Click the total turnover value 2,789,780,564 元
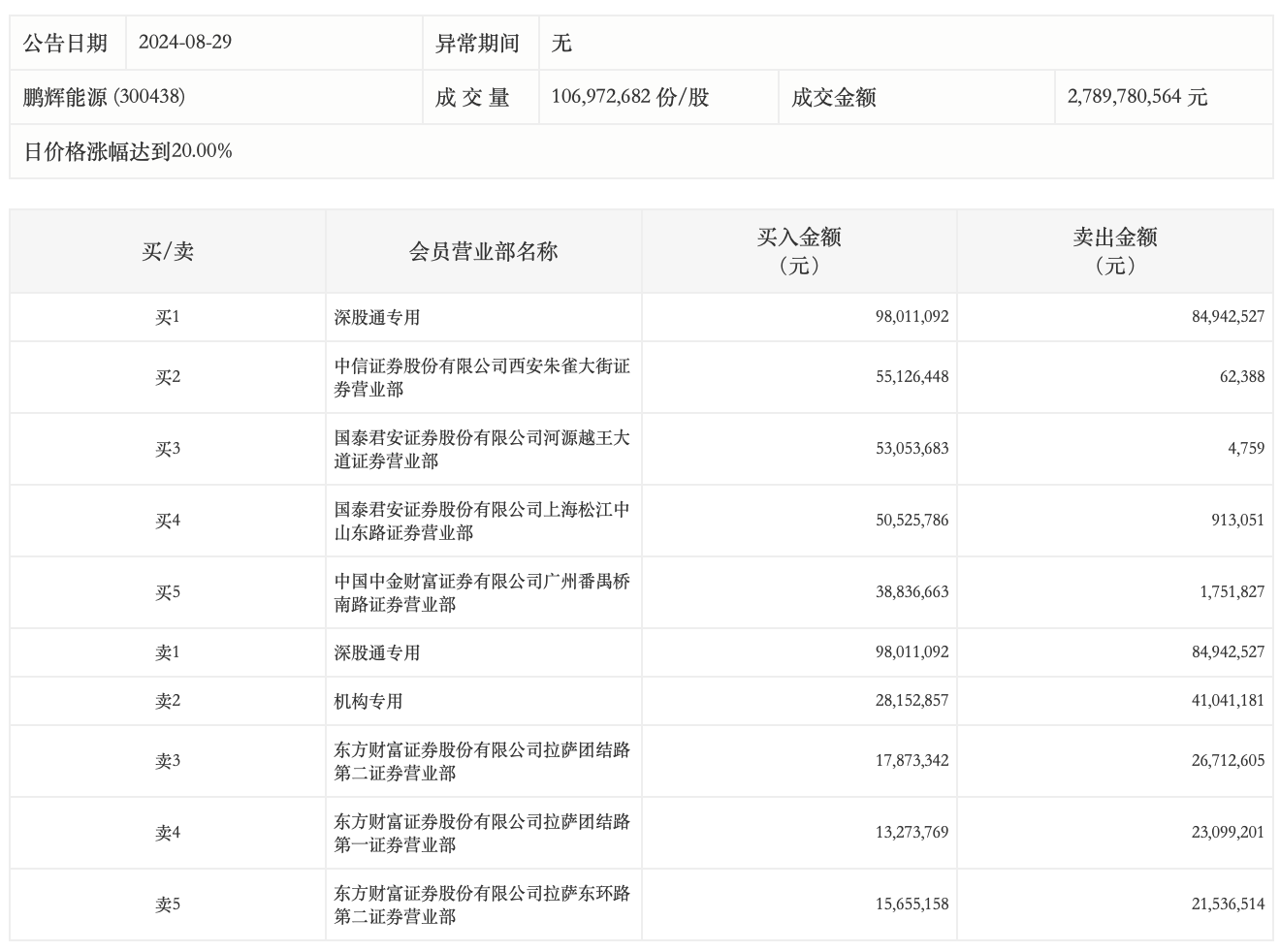The height and width of the screenshot is (952, 1280). [x=1137, y=97]
